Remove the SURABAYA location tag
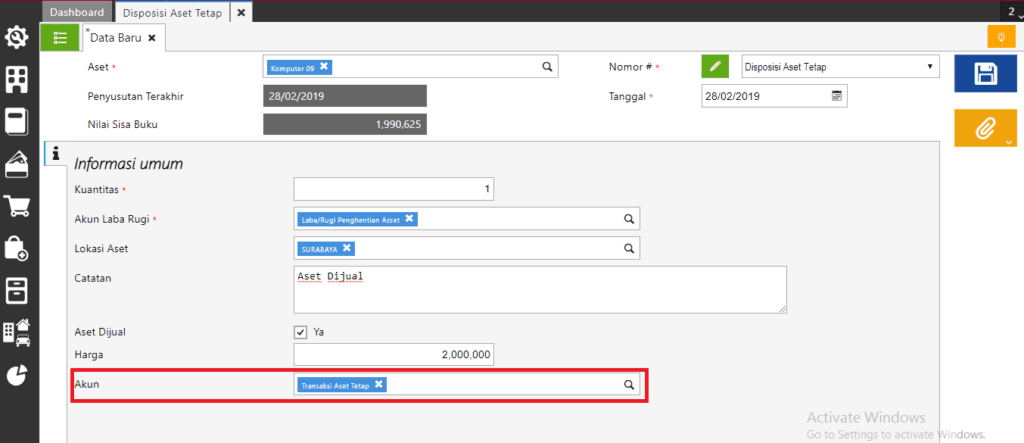 click(347, 248)
